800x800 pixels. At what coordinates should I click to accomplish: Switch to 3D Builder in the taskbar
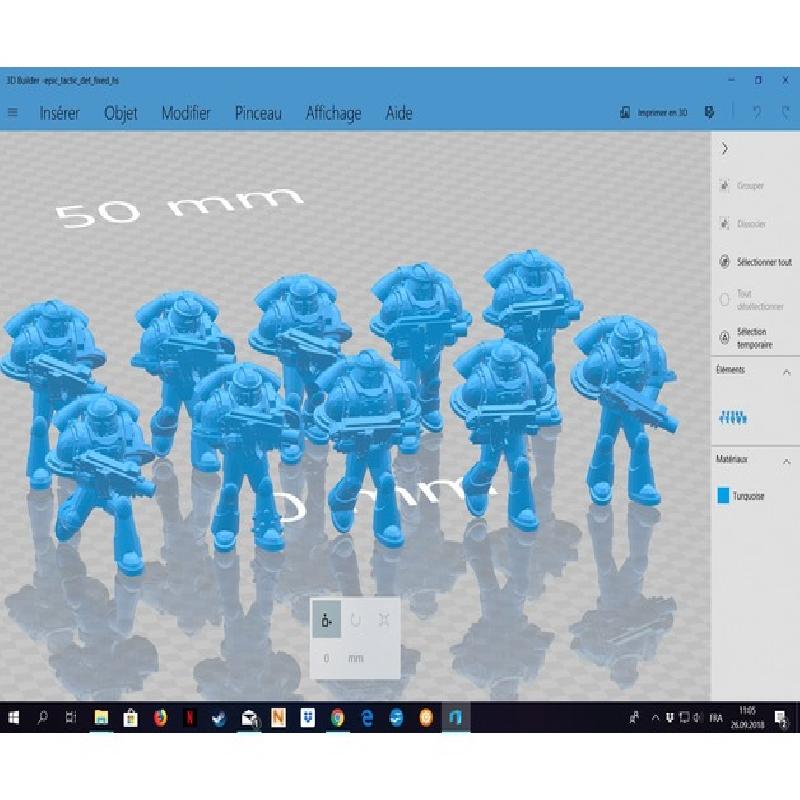[456, 718]
